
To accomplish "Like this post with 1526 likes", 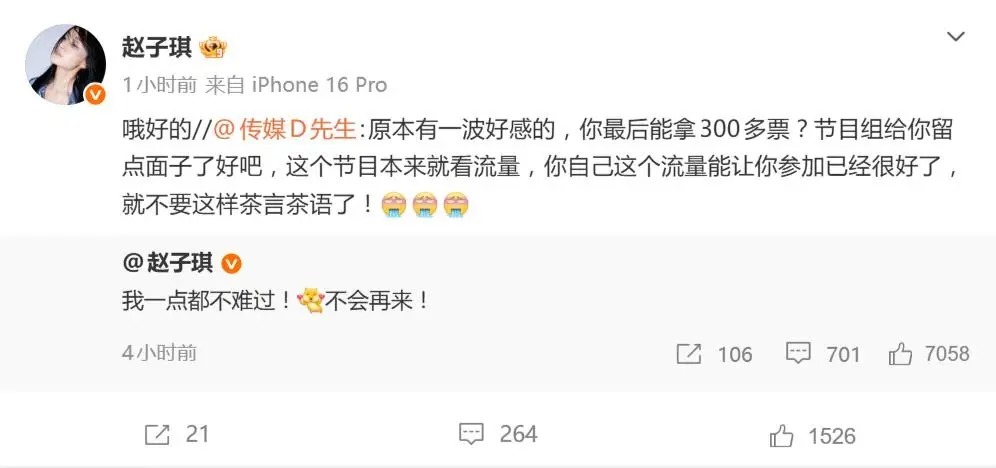I will pos(781,436).
